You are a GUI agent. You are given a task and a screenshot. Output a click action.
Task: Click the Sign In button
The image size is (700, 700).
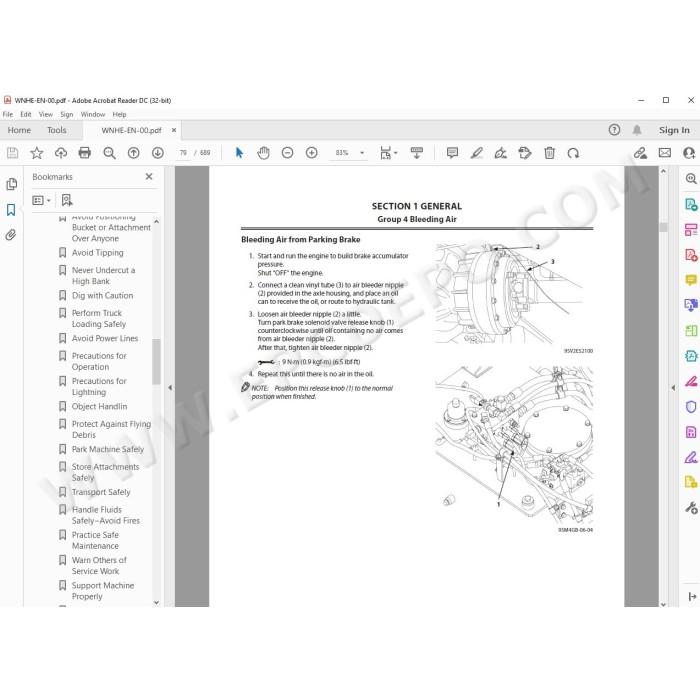(674, 130)
